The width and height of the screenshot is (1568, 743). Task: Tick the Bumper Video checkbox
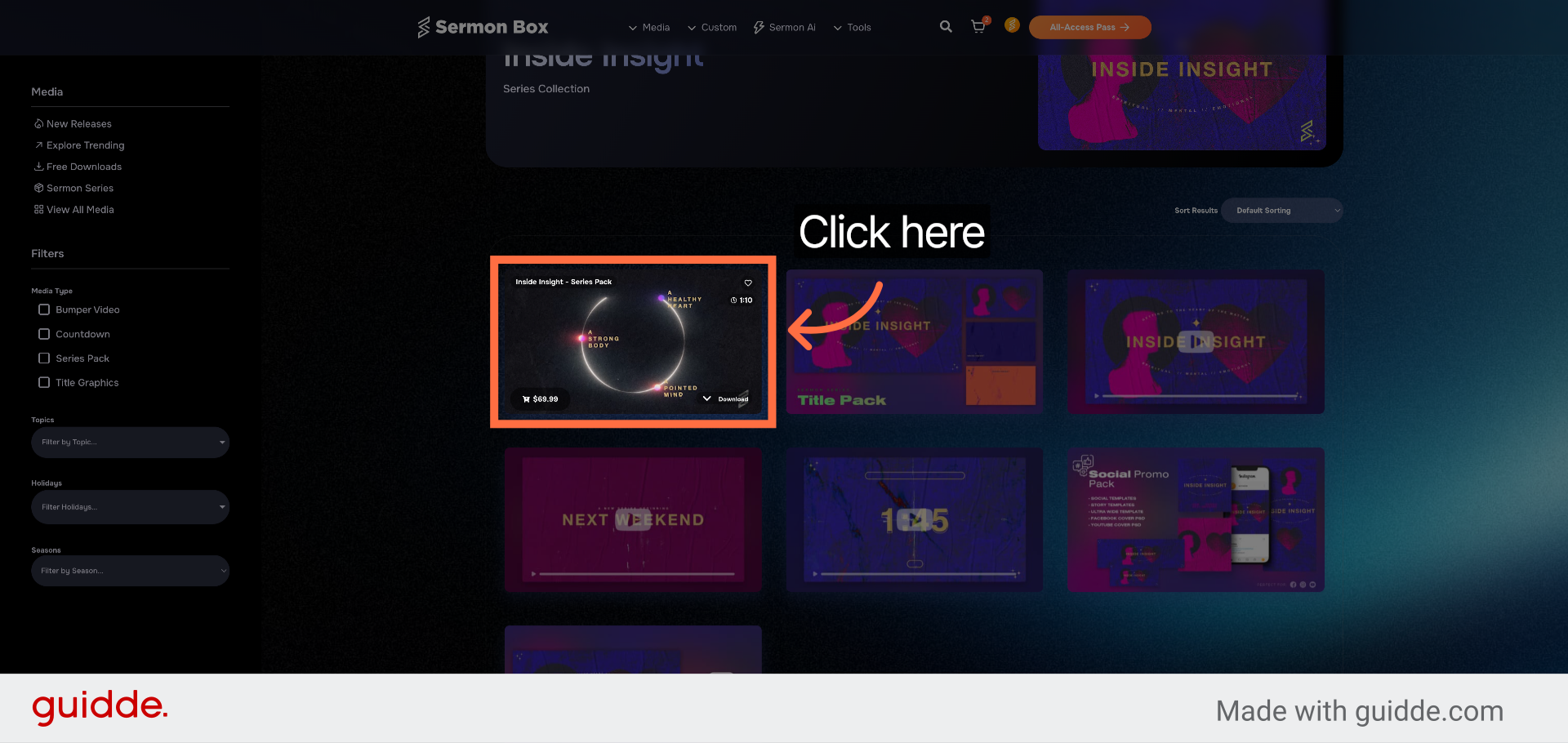click(44, 309)
